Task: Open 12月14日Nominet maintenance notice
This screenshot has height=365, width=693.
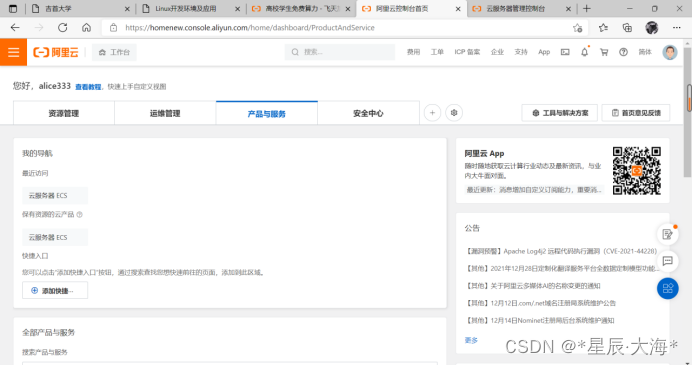Action: [539, 320]
